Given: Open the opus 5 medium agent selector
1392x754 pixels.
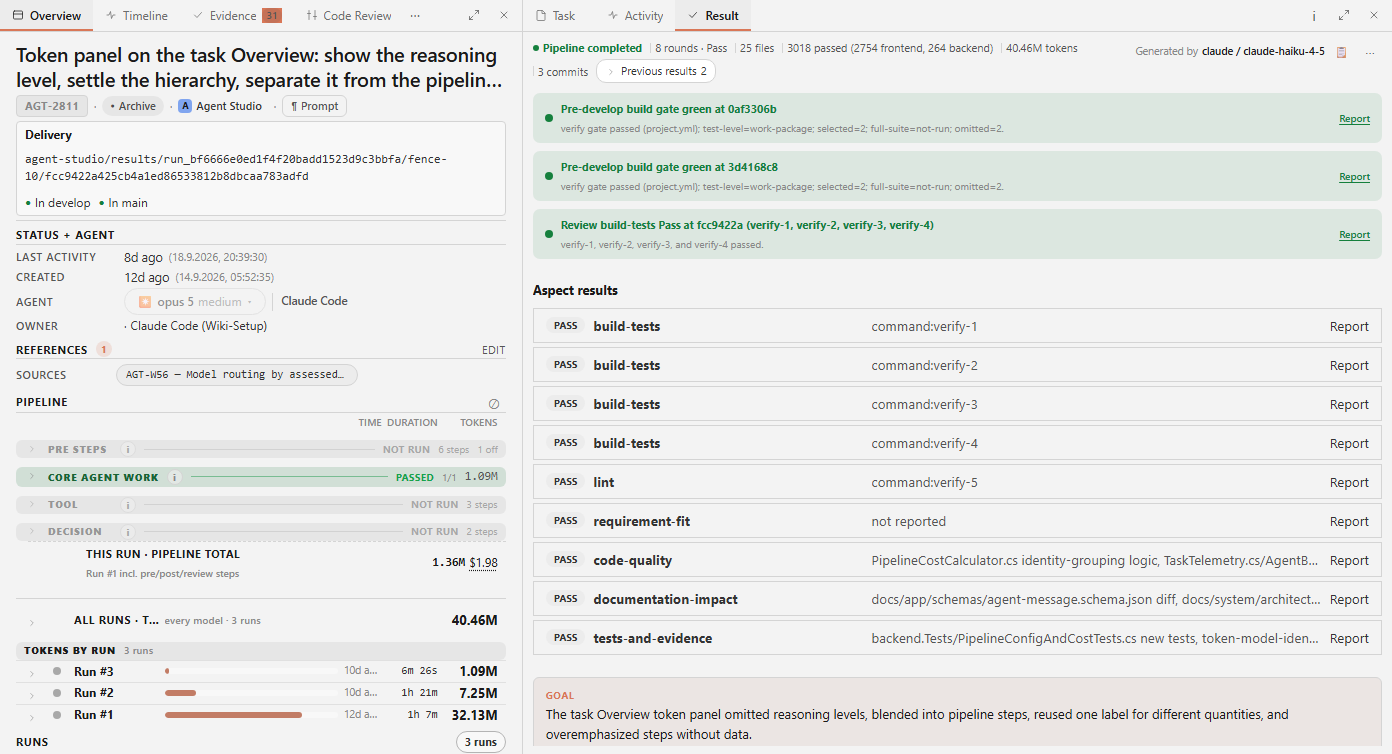Looking at the screenshot, I should tap(195, 302).
